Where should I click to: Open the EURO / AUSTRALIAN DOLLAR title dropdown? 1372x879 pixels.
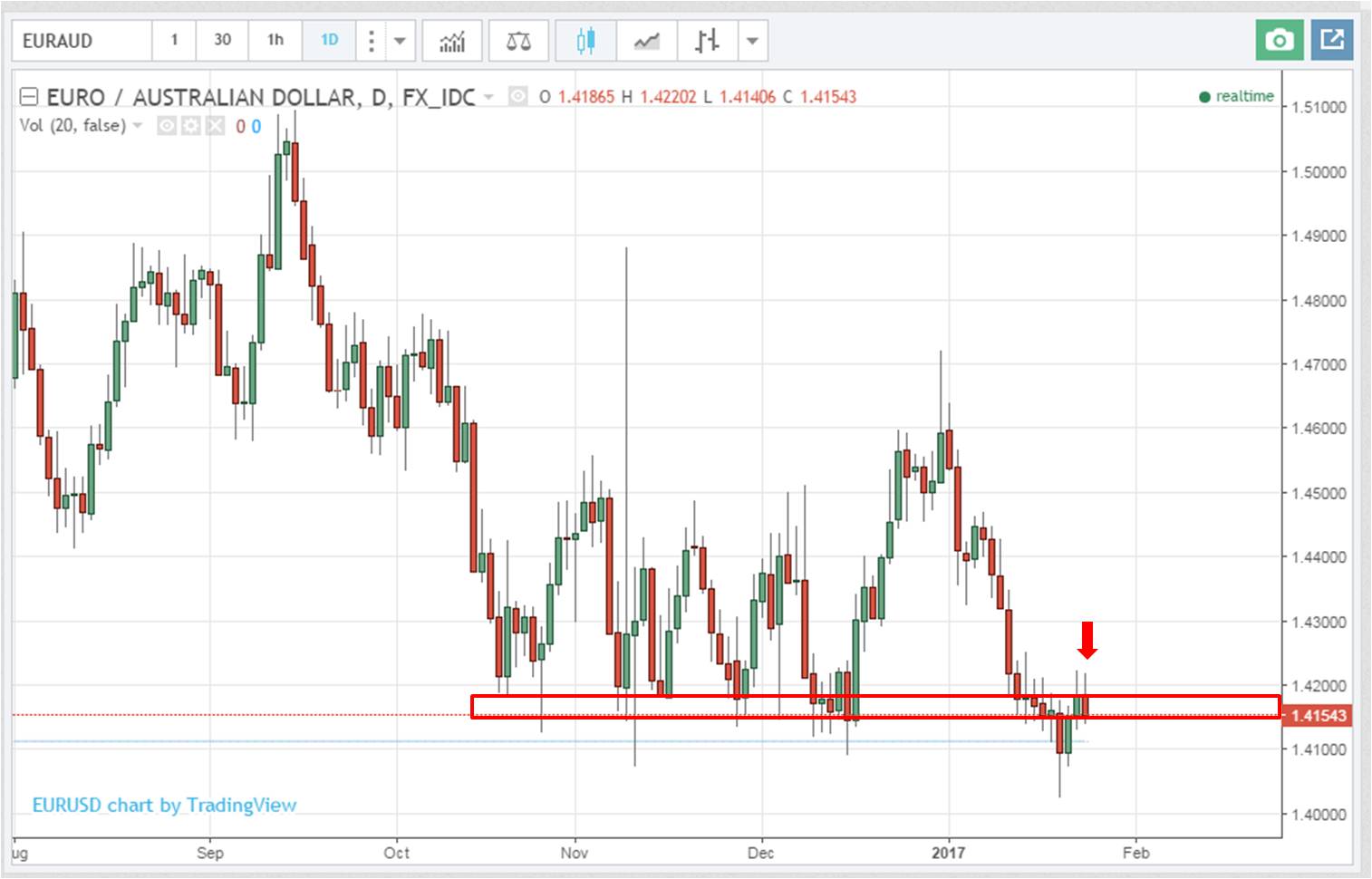[x=489, y=97]
